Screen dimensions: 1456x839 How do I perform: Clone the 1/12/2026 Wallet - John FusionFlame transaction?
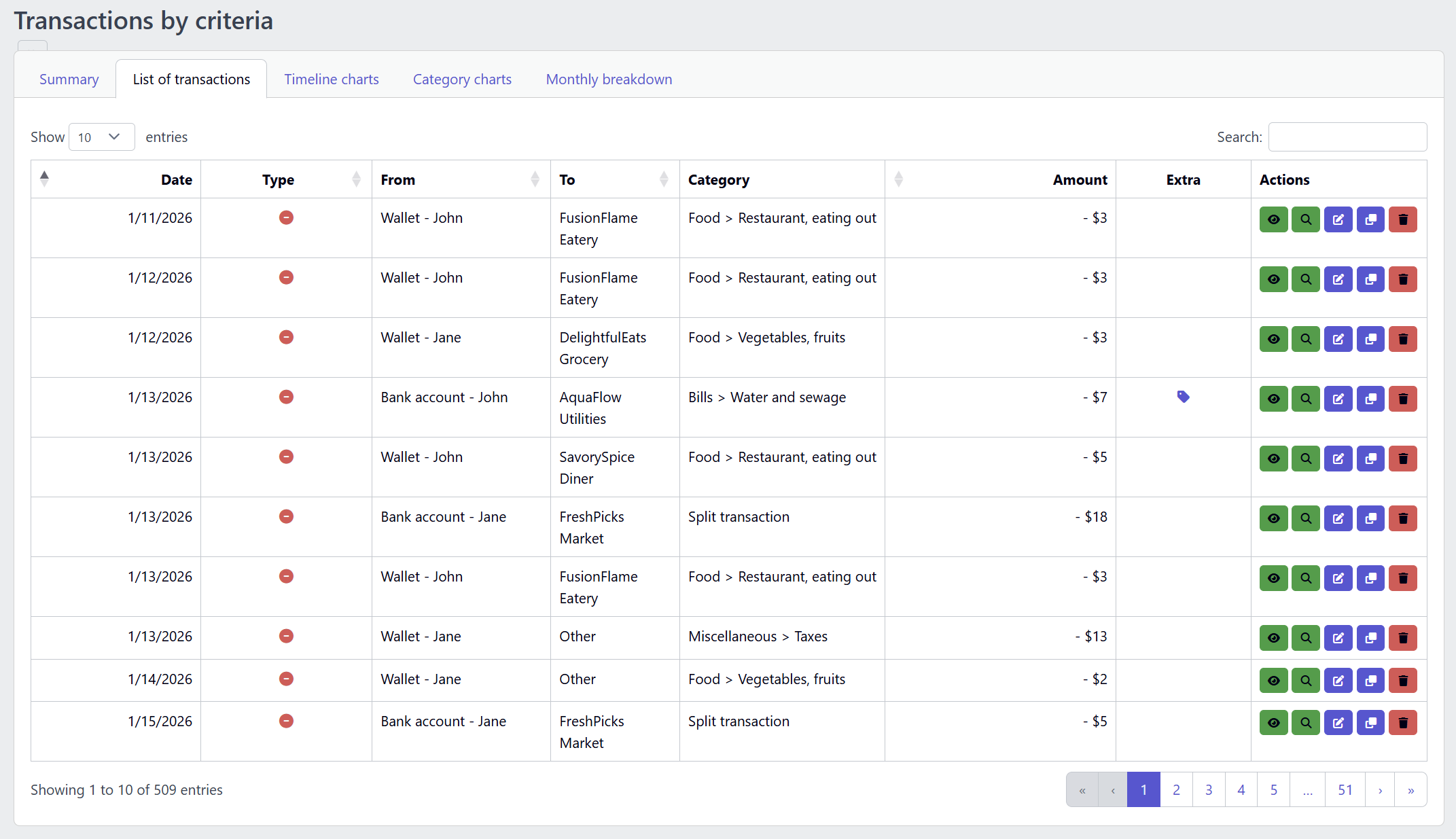point(1370,279)
